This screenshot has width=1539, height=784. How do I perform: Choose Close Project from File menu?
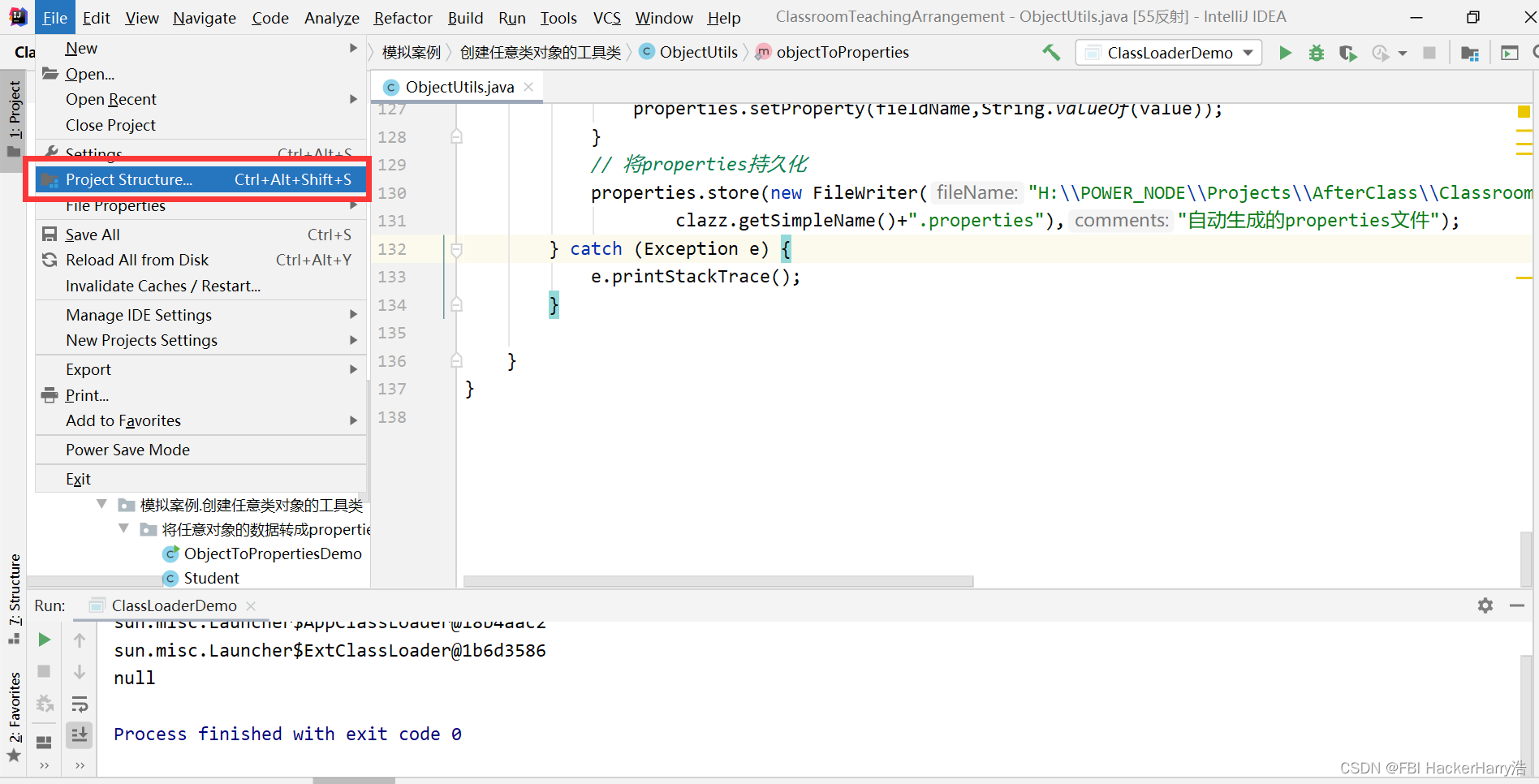(200, 125)
